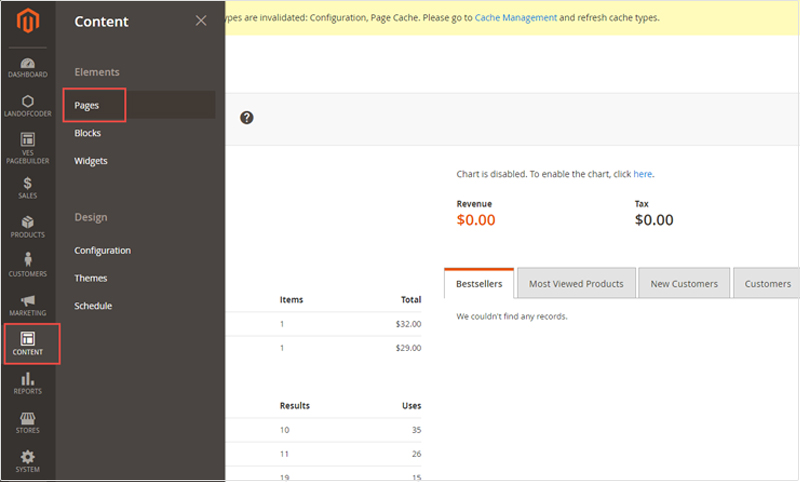Viewport: 800px width, 482px height.
Task: Open the Ves Pagebuilder icon
Action: tap(28, 139)
